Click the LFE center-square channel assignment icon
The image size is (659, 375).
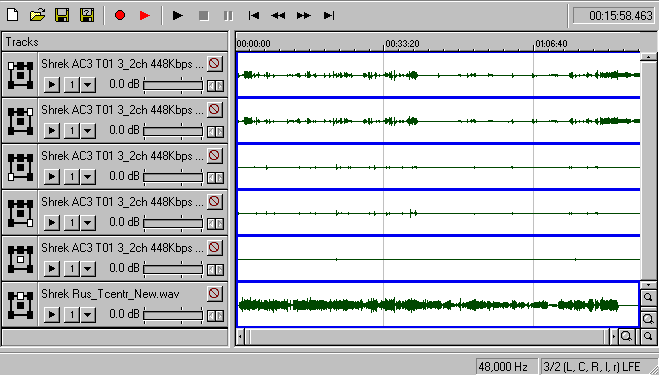click(20, 259)
